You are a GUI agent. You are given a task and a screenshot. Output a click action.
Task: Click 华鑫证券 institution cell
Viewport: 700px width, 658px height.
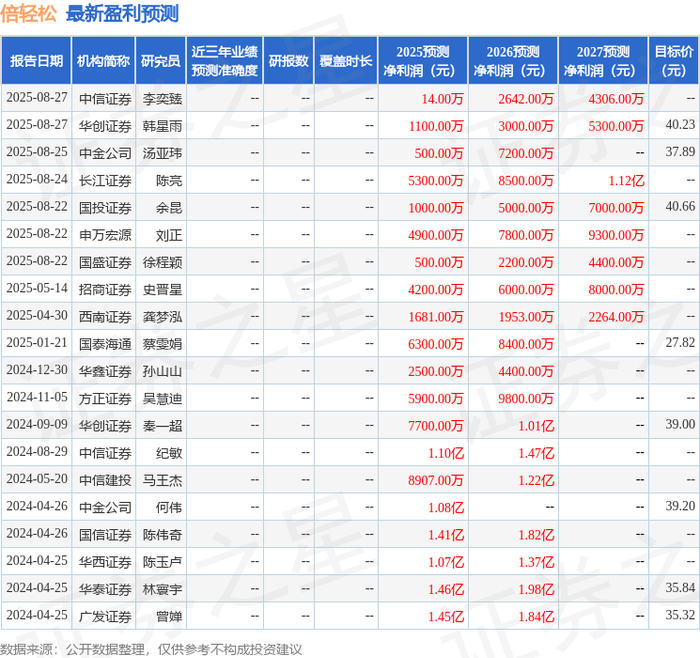(105, 371)
